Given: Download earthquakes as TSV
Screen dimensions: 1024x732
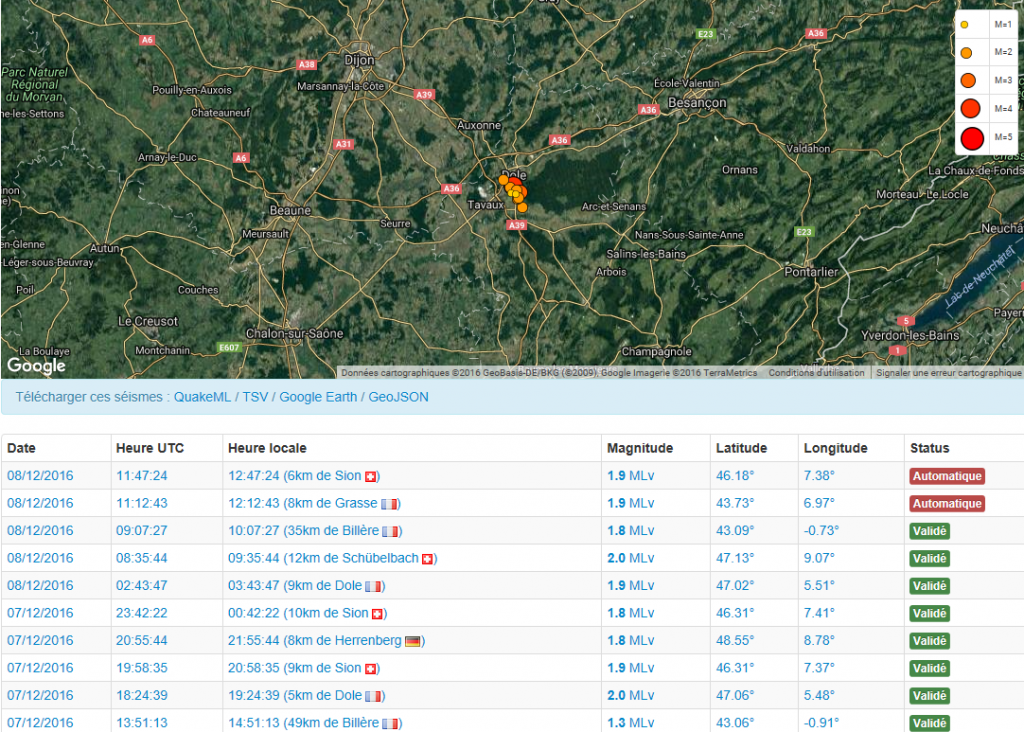Looking at the screenshot, I should coord(255,397).
